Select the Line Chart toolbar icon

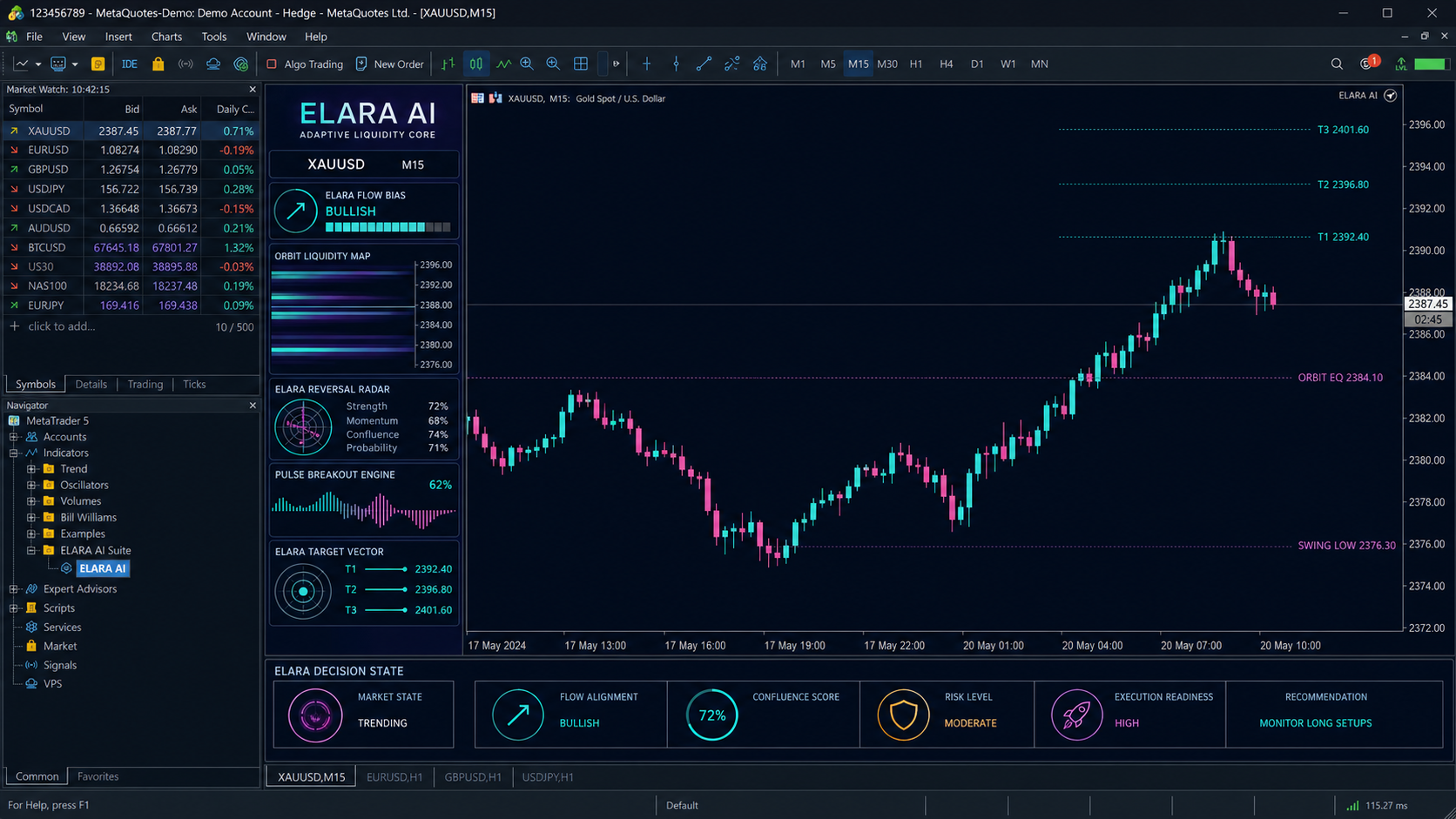click(503, 64)
